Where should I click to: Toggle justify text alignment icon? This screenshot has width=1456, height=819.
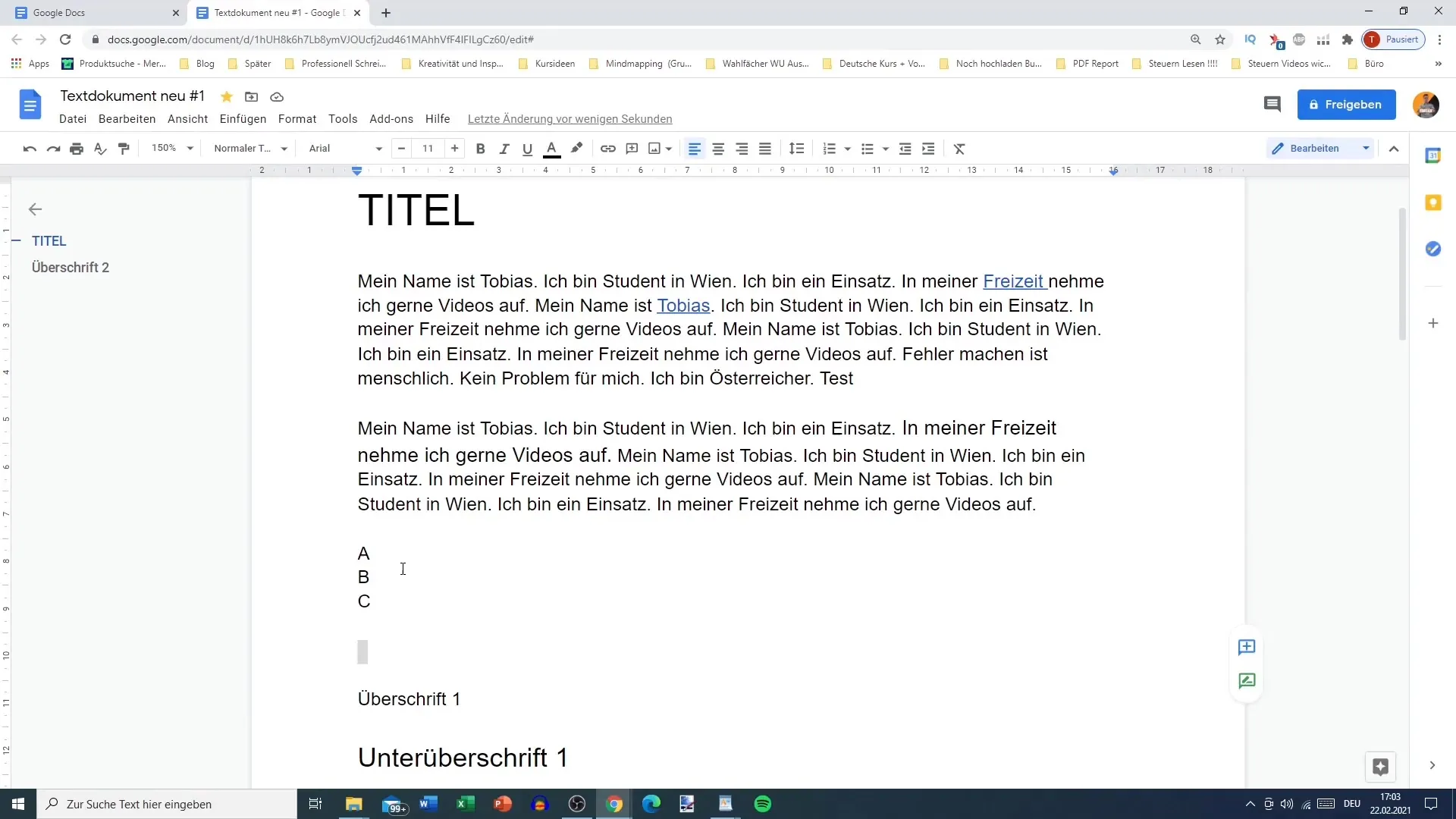point(766,148)
